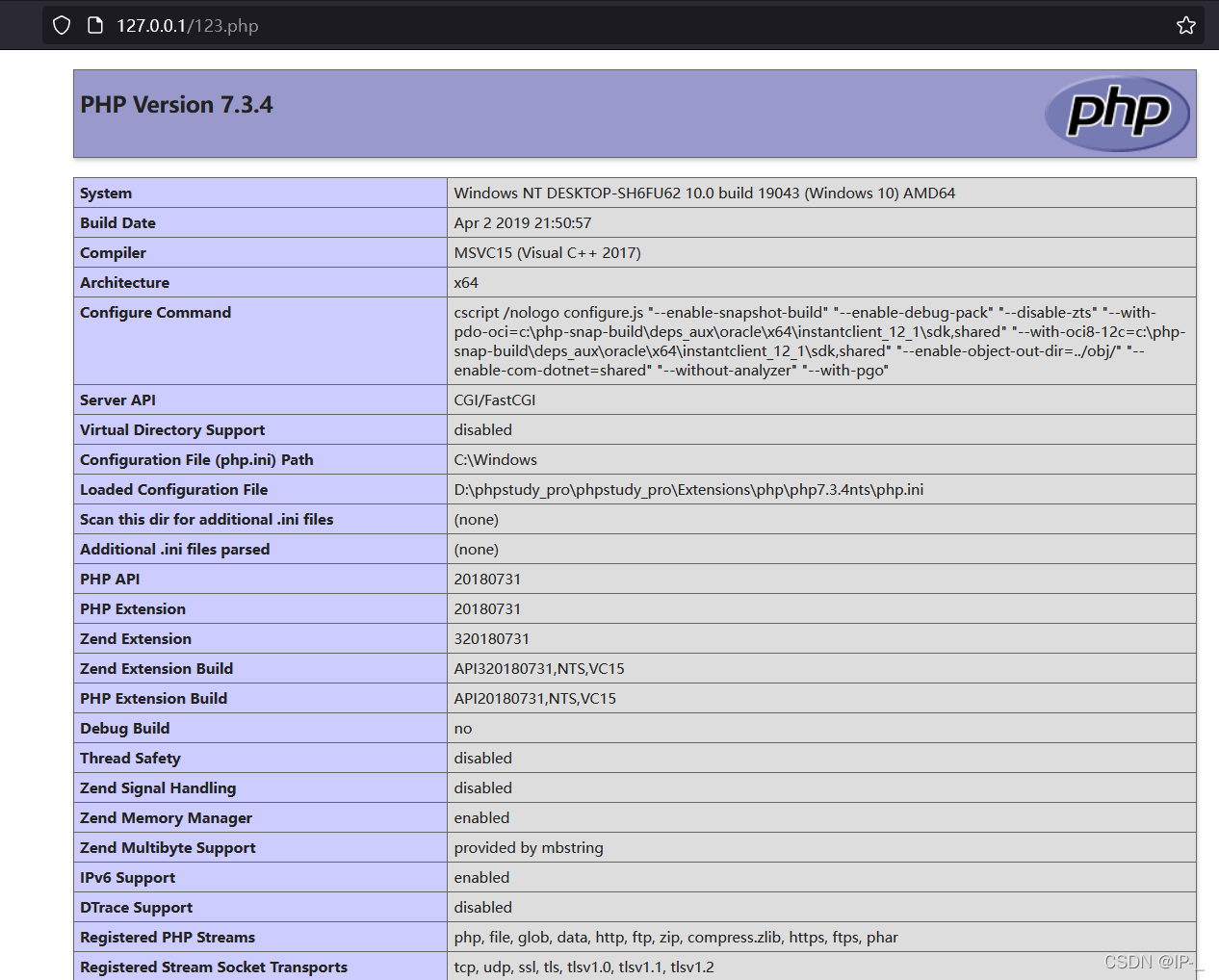Click the "Build Date" label
Screen dimensions: 1219x980
click(x=117, y=223)
